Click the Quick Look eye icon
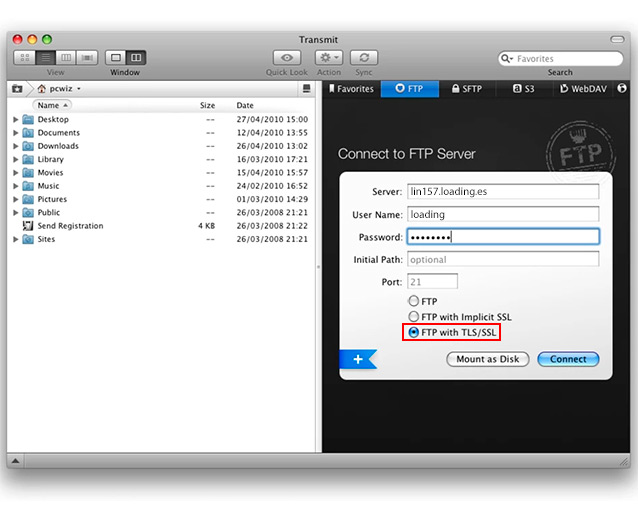 coord(287,58)
